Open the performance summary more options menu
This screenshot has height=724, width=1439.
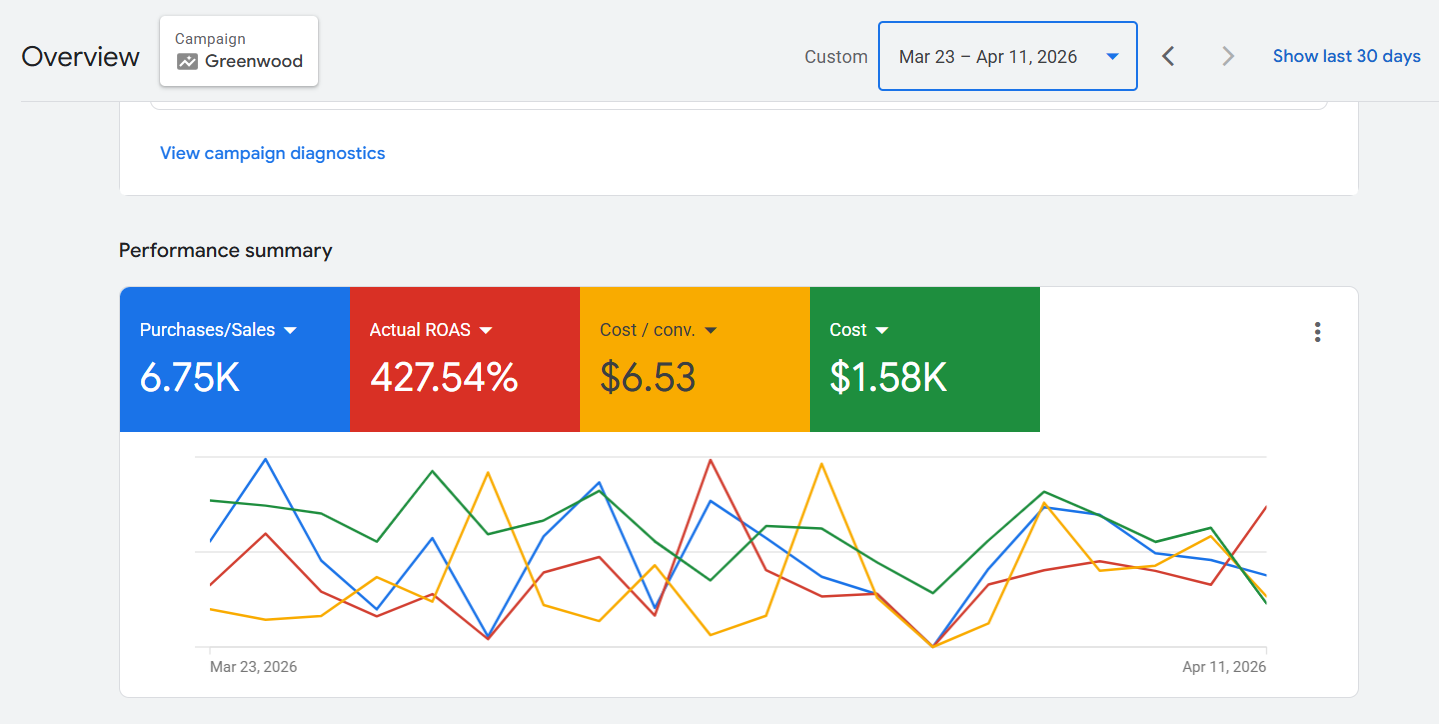click(x=1317, y=332)
